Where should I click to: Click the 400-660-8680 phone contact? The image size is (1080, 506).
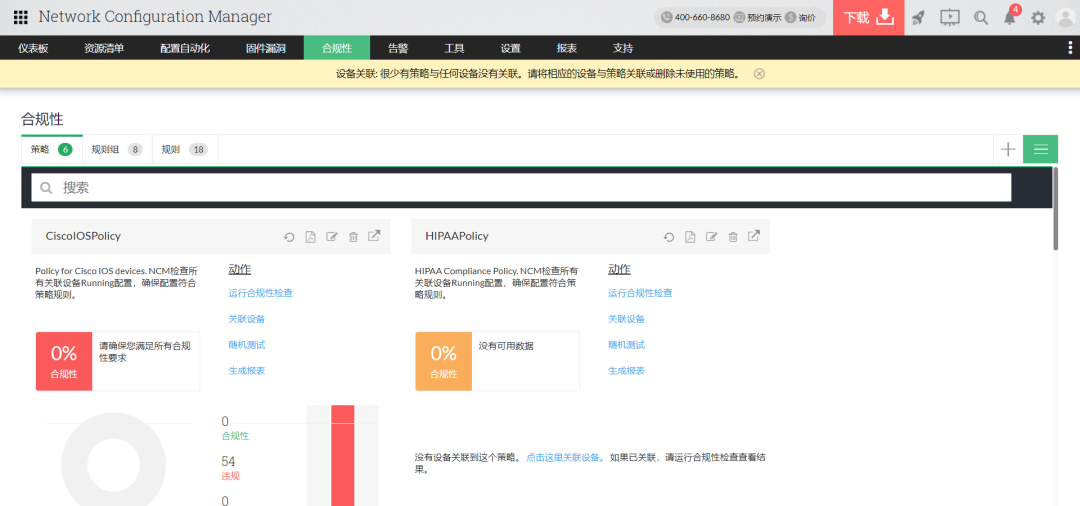(x=696, y=17)
